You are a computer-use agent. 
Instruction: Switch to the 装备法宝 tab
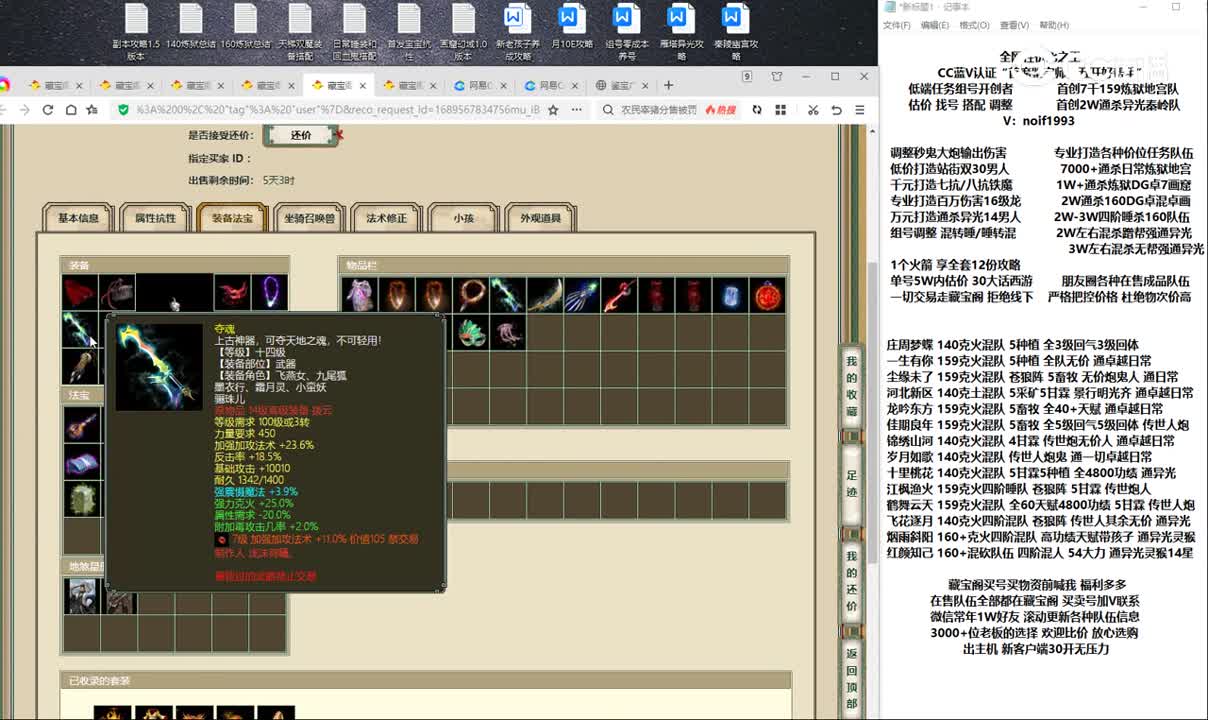(232, 218)
